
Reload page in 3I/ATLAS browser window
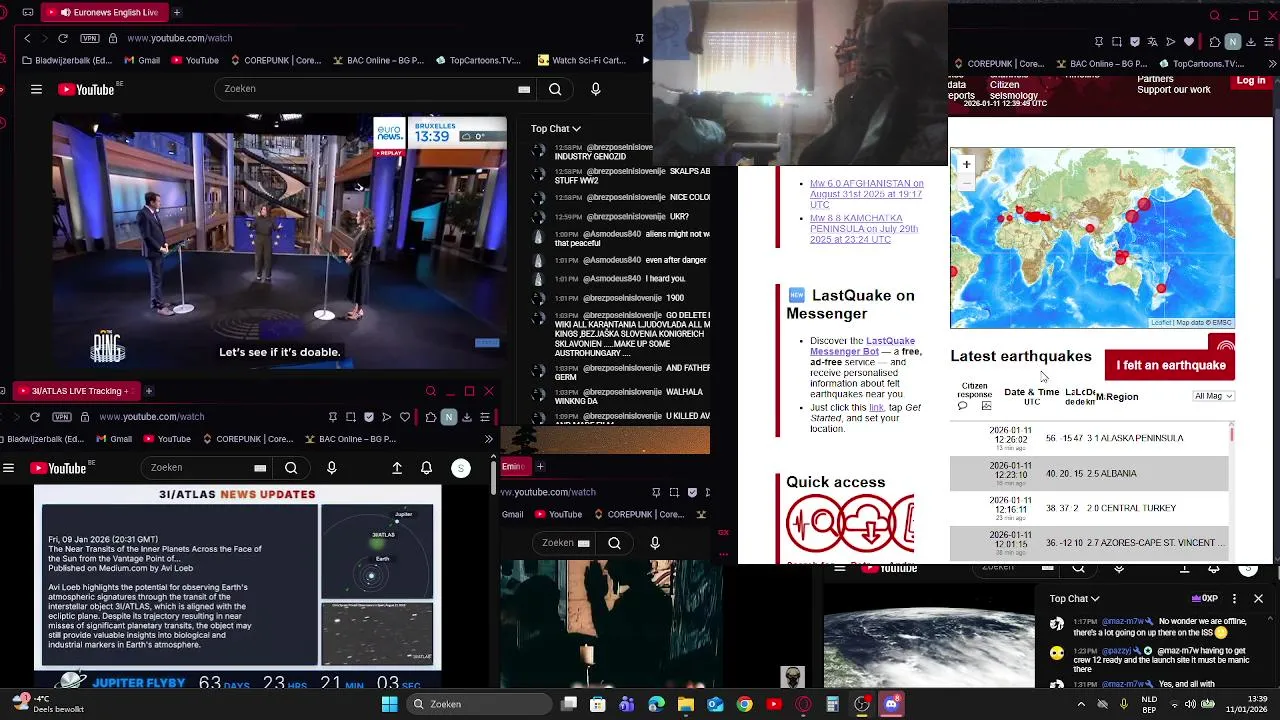tap(35, 417)
